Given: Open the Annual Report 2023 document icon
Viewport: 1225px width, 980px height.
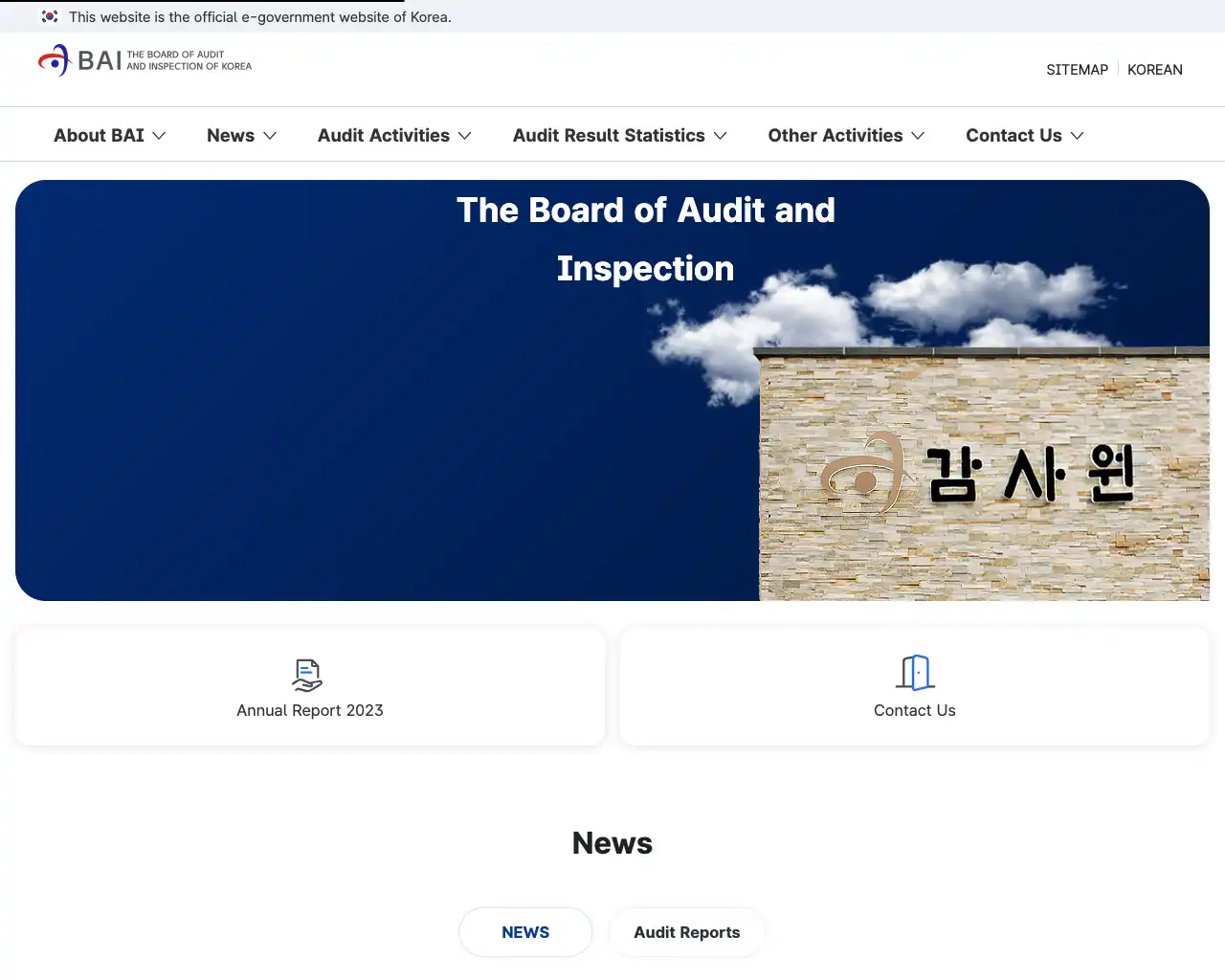Looking at the screenshot, I should click(x=307, y=676).
